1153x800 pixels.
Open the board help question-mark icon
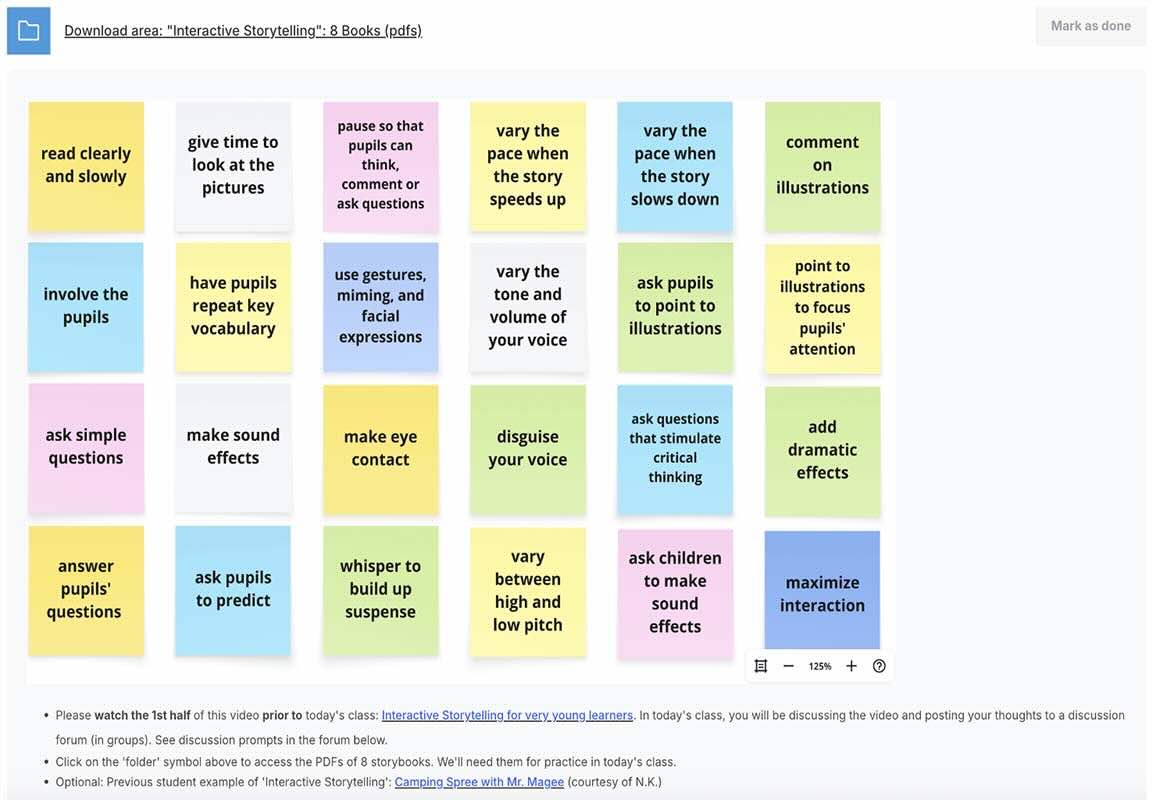879,666
